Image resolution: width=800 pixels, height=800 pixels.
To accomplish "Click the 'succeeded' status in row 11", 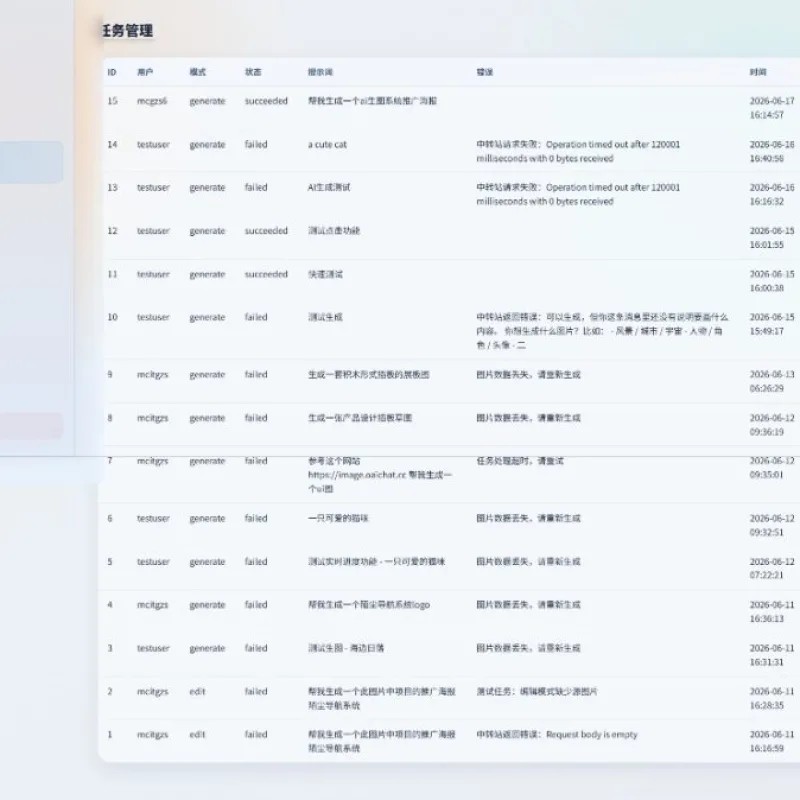I will click(x=266, y=274).
